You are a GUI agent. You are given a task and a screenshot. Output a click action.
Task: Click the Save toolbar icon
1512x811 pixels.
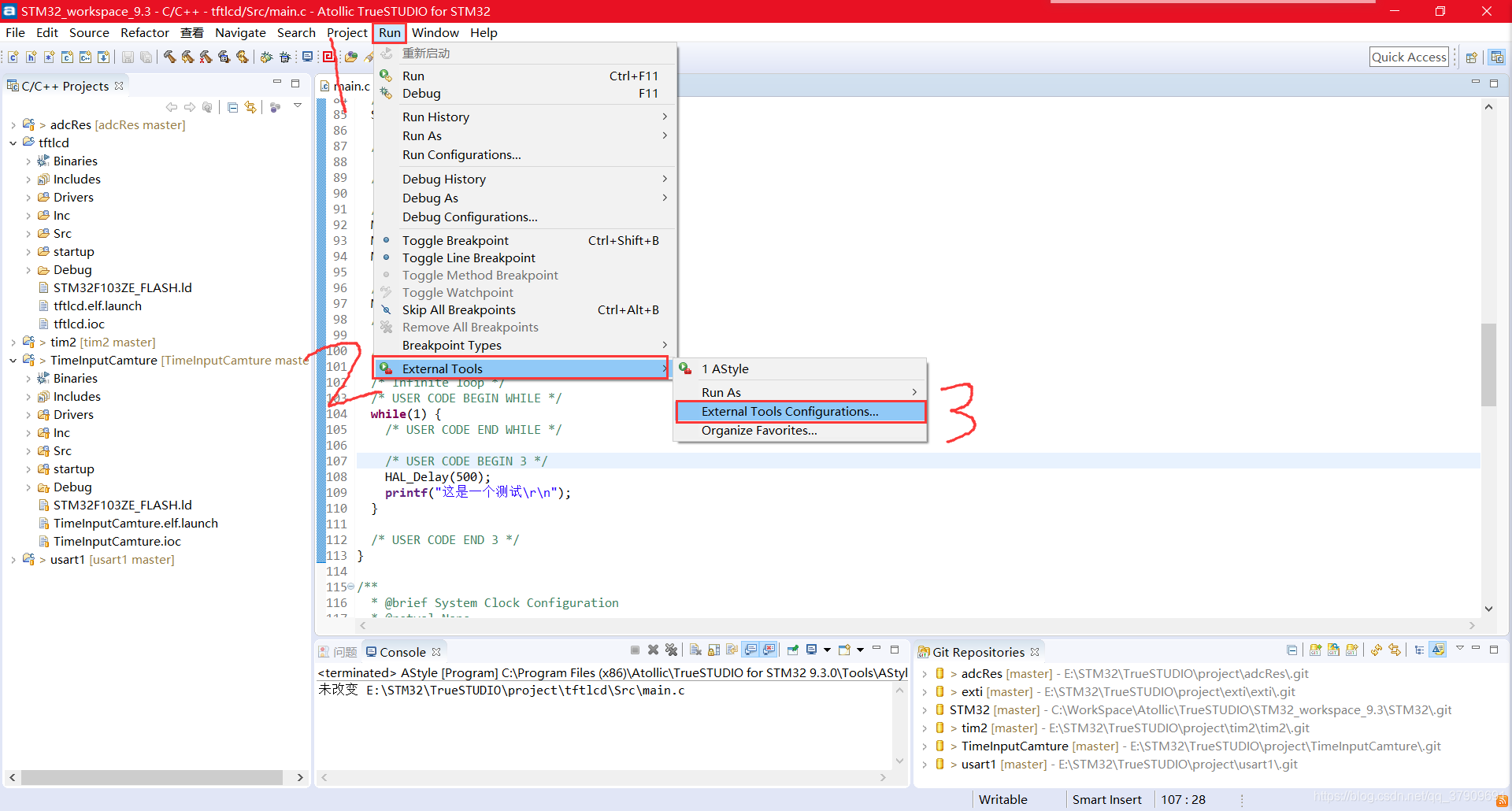coord(128,57)
